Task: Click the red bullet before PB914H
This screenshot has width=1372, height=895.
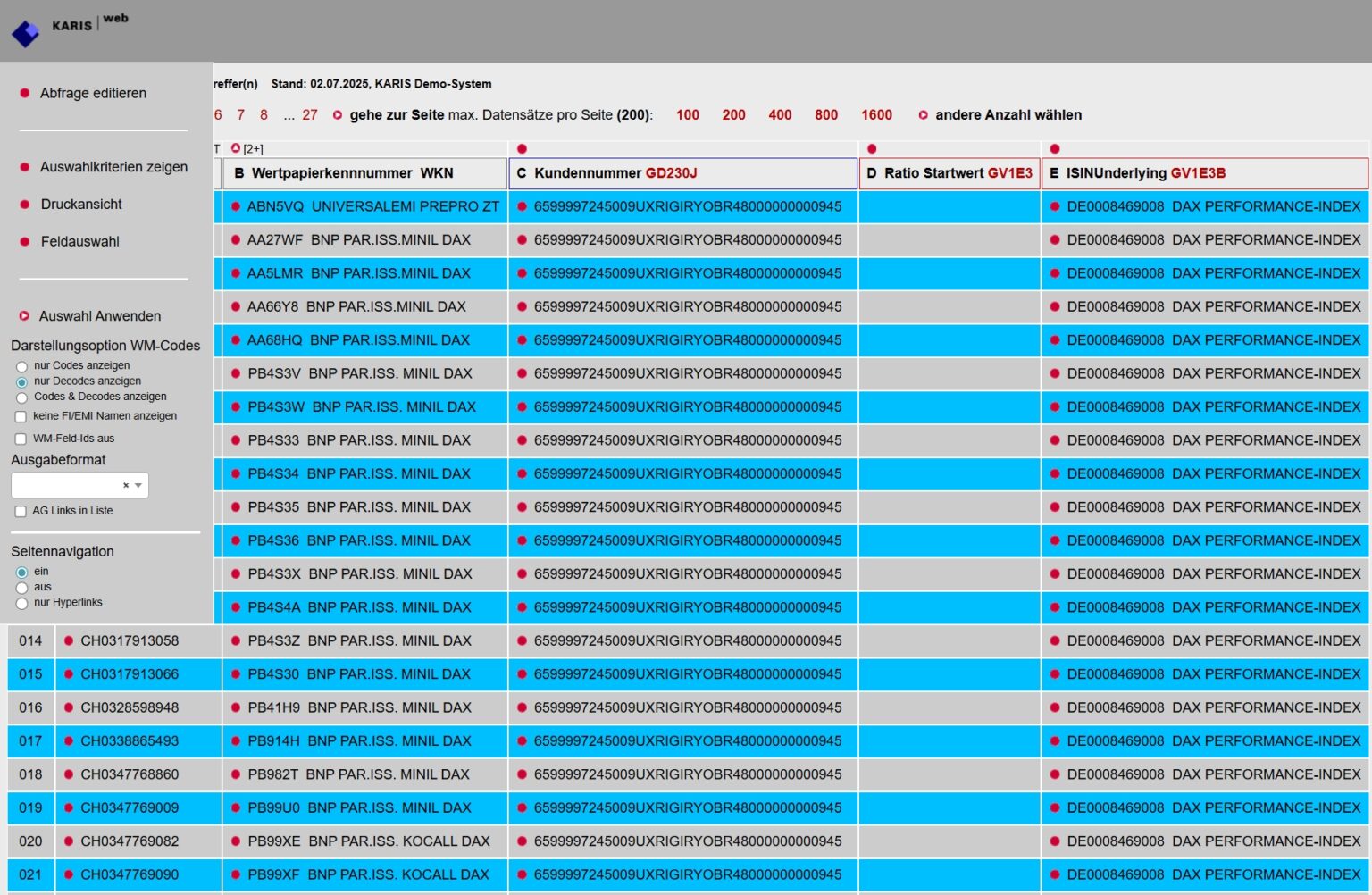Action: [236, 741]
